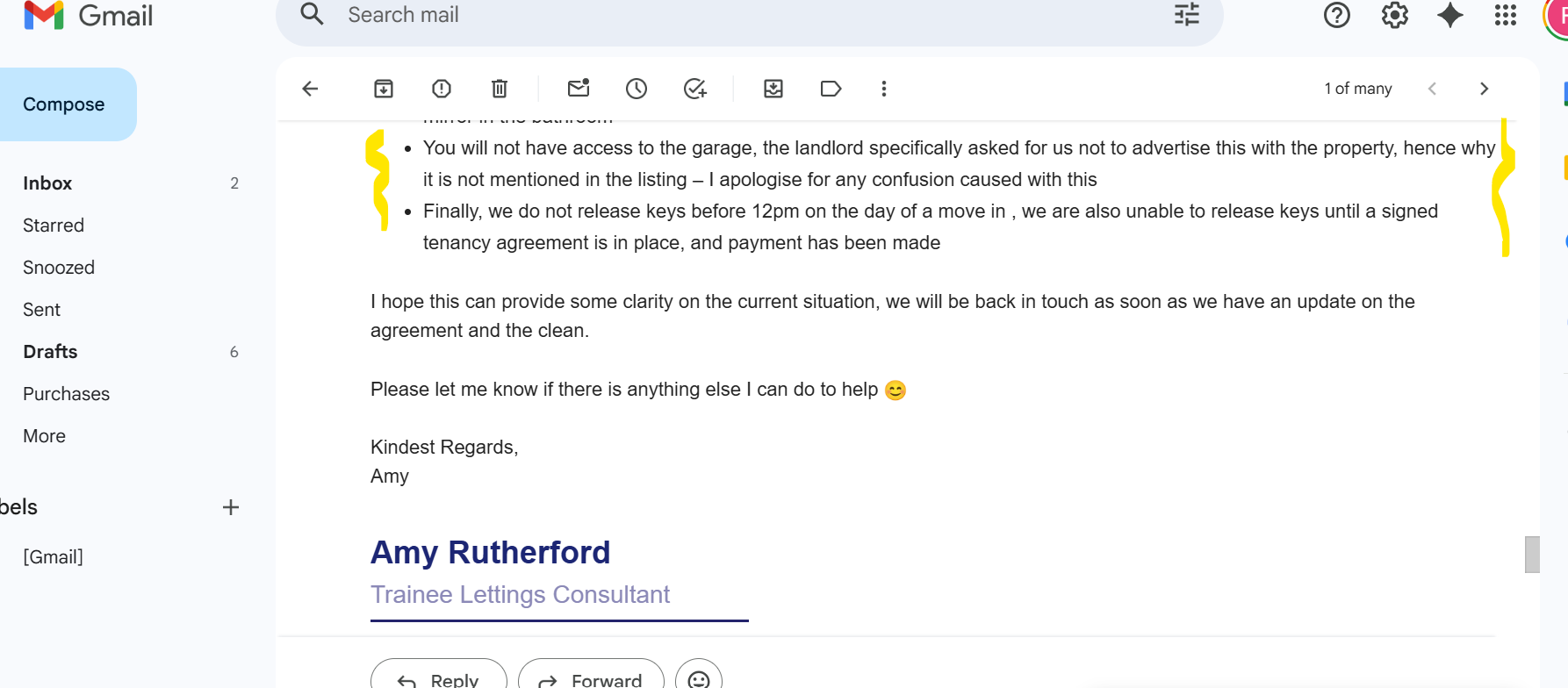The image size is (1568, 688).
Task: Click the Compose button
Action: [x=64, y=104]
